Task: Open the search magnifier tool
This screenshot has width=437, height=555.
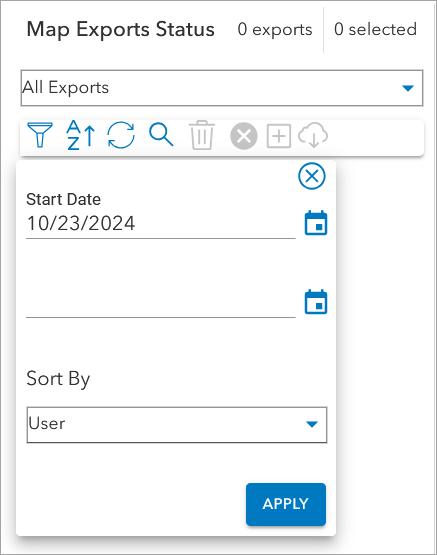Action: pyautogui.click(x=161, y=135)
